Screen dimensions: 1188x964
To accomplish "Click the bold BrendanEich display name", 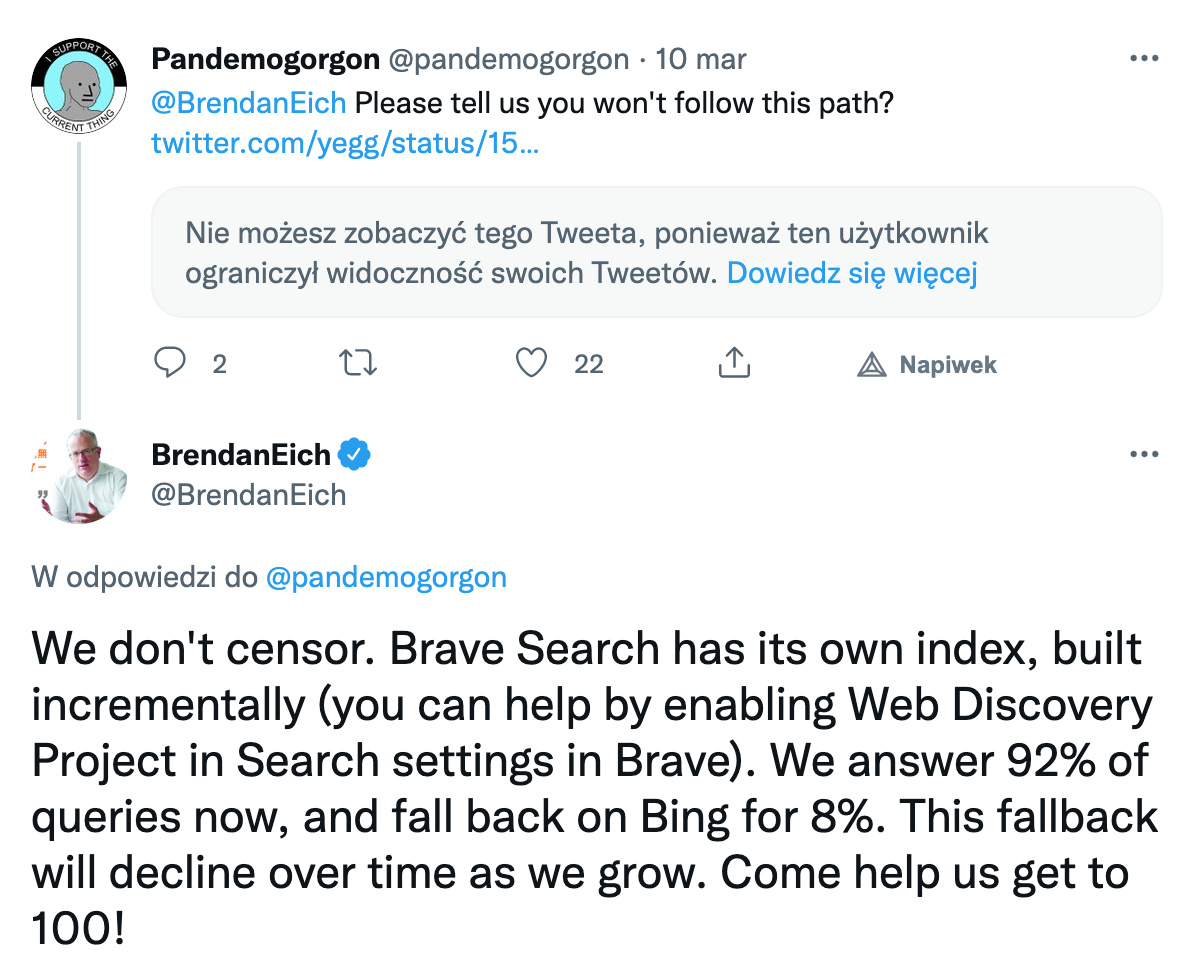I will [x=241, y=455].
